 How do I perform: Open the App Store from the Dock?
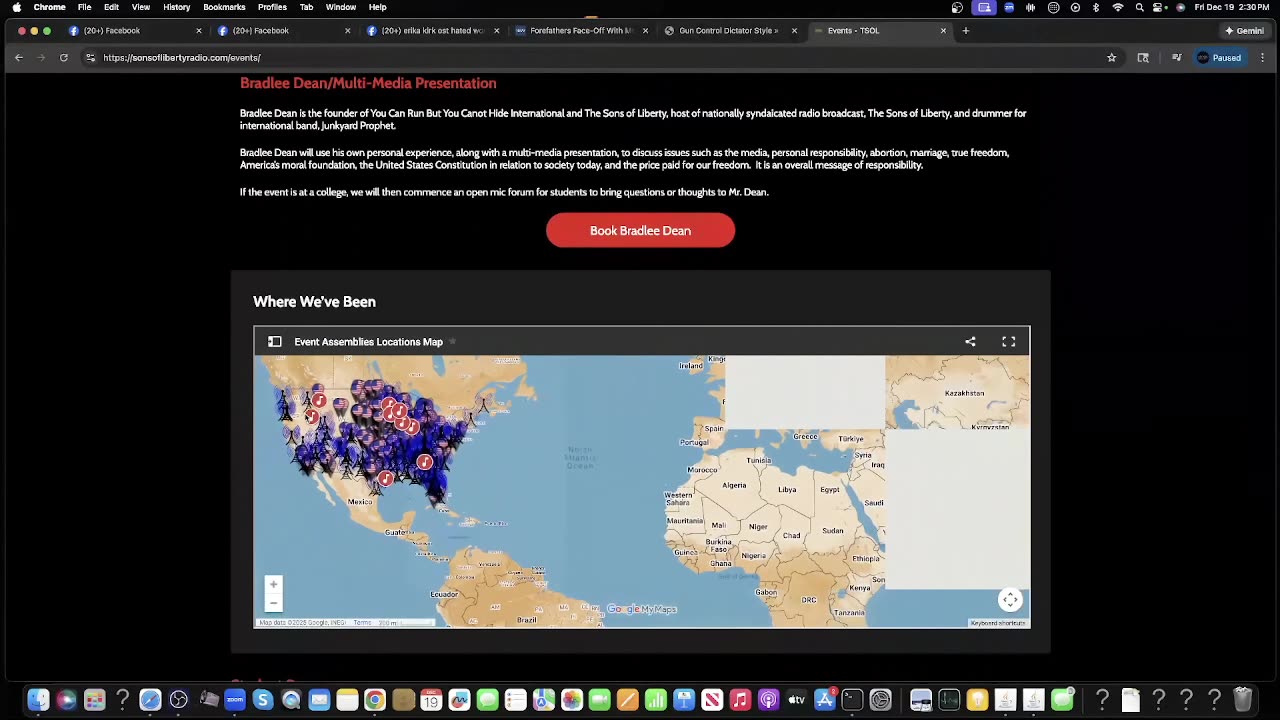825,700
